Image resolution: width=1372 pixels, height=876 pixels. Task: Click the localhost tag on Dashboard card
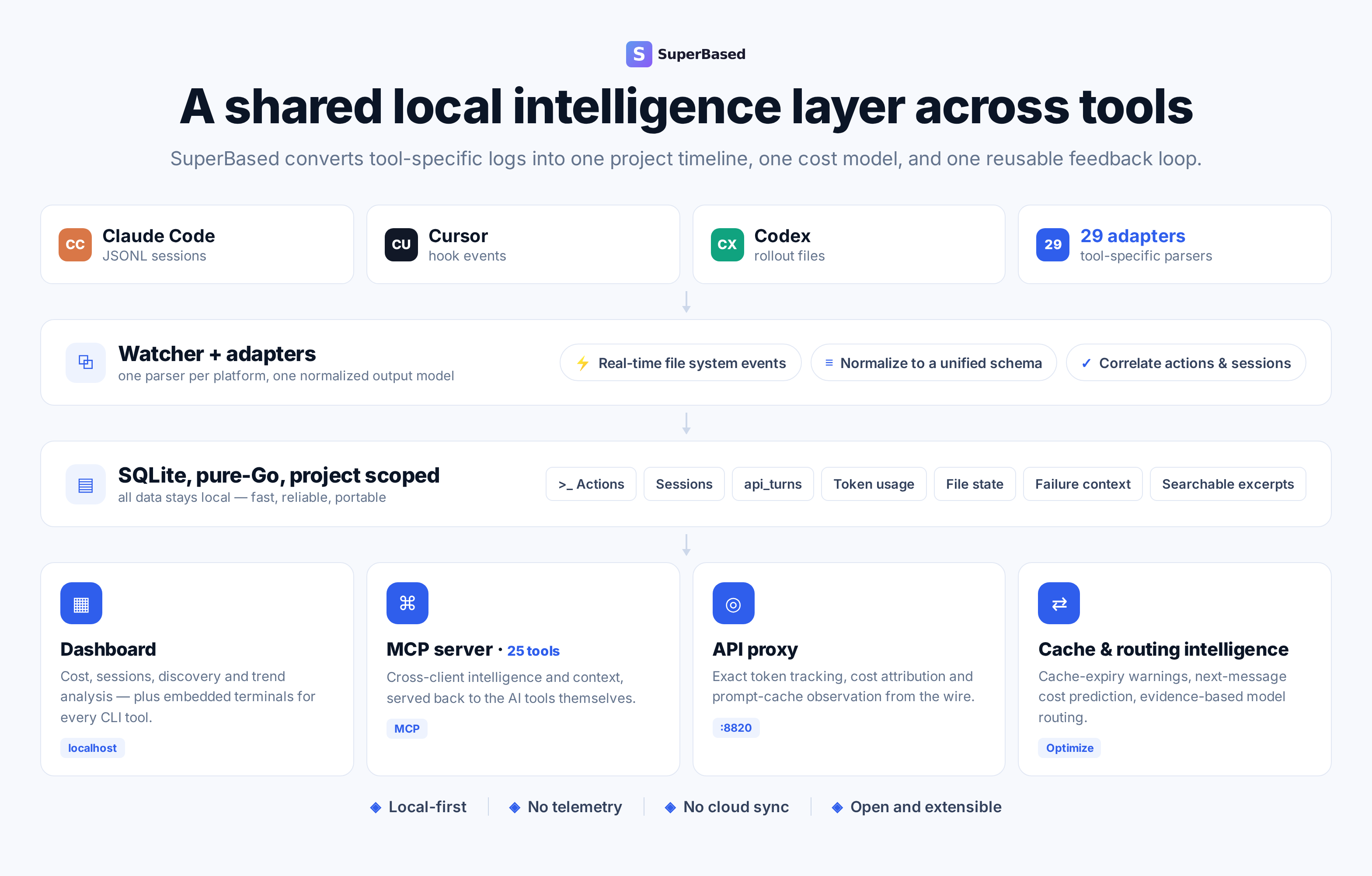92,748
